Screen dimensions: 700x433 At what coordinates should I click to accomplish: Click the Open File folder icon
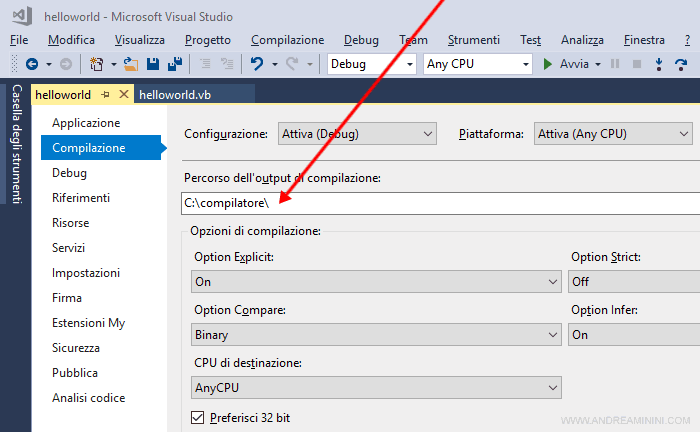click(130, 64)
